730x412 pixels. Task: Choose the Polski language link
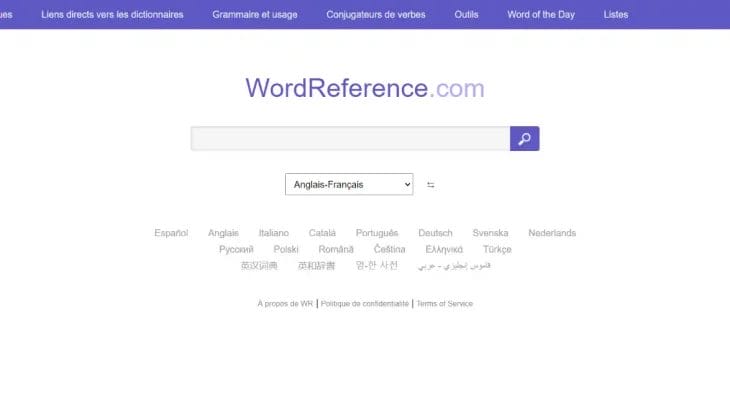(286, 249)
